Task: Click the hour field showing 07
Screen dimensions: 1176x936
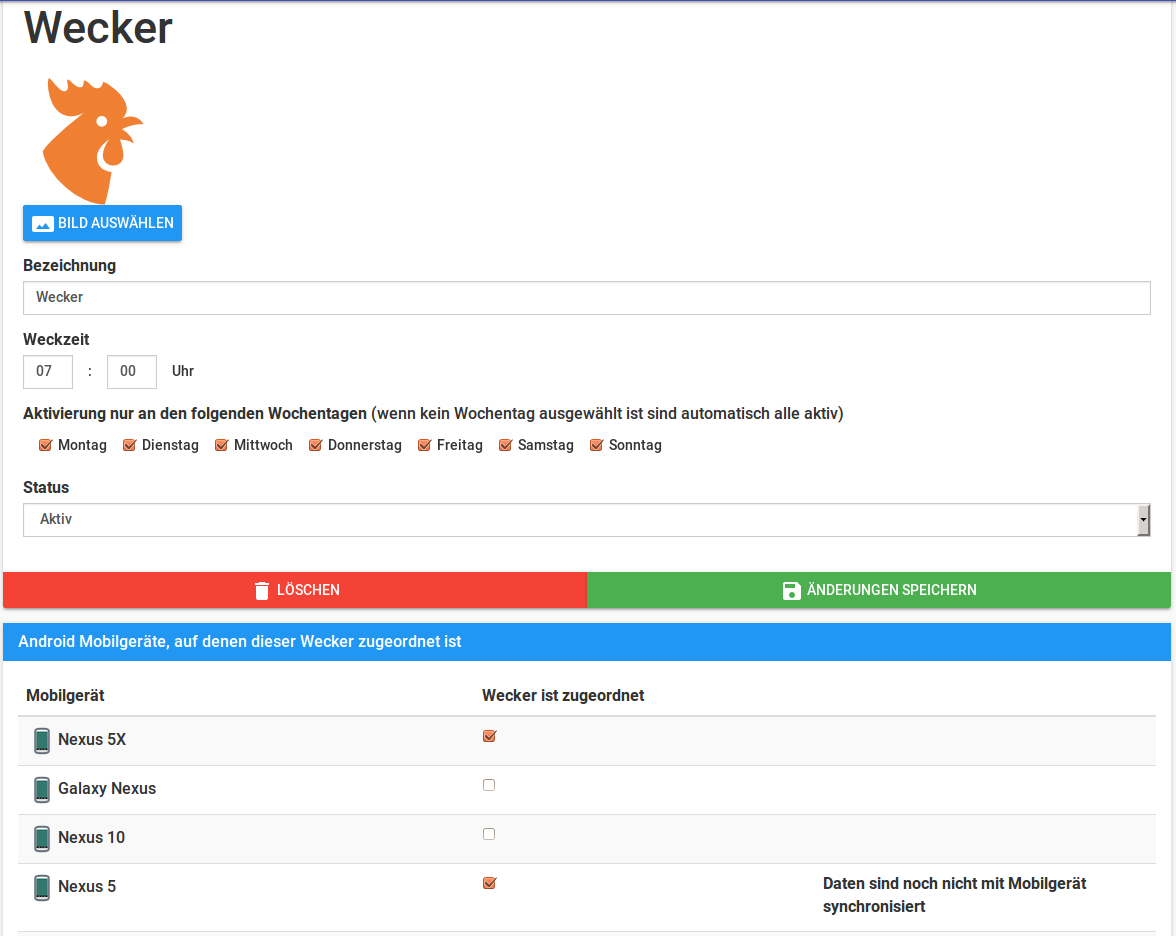Action: (48, 371)
